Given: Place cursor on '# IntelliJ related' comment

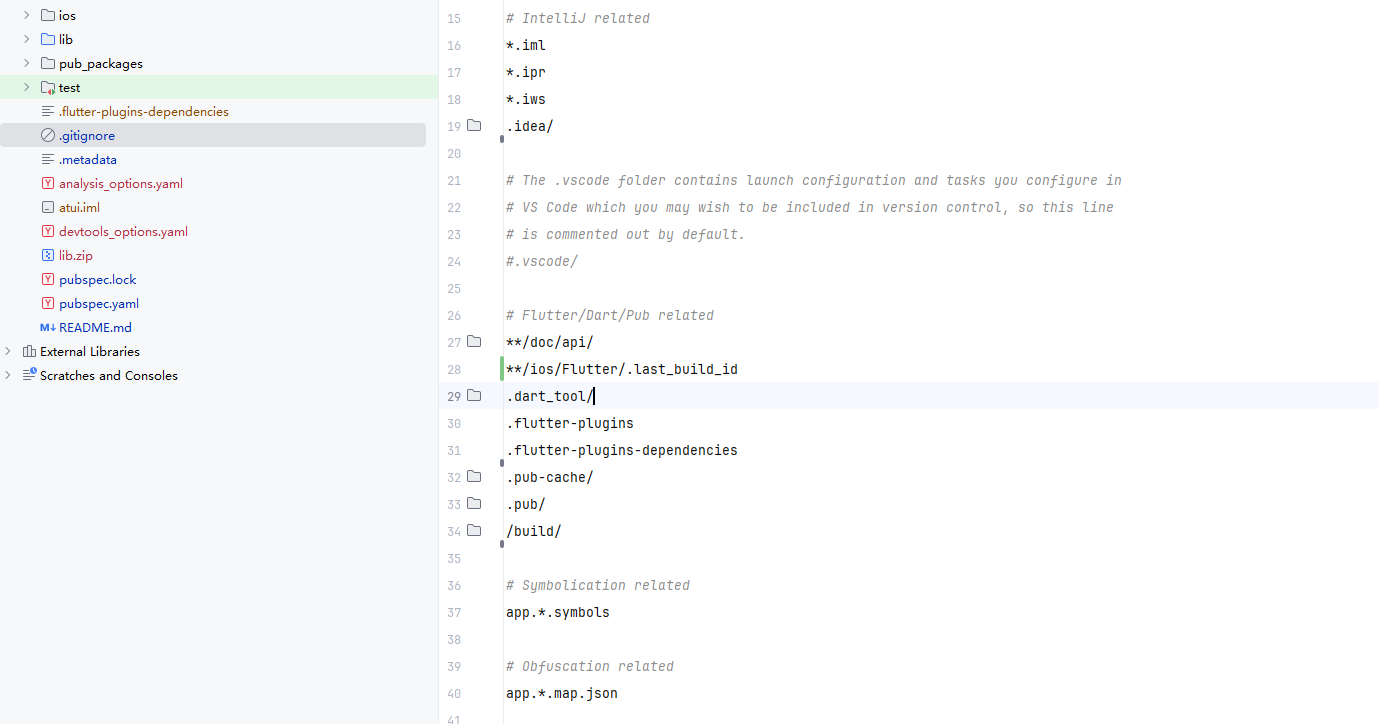Looking at the screenshot, I should (x=578, y=18).
